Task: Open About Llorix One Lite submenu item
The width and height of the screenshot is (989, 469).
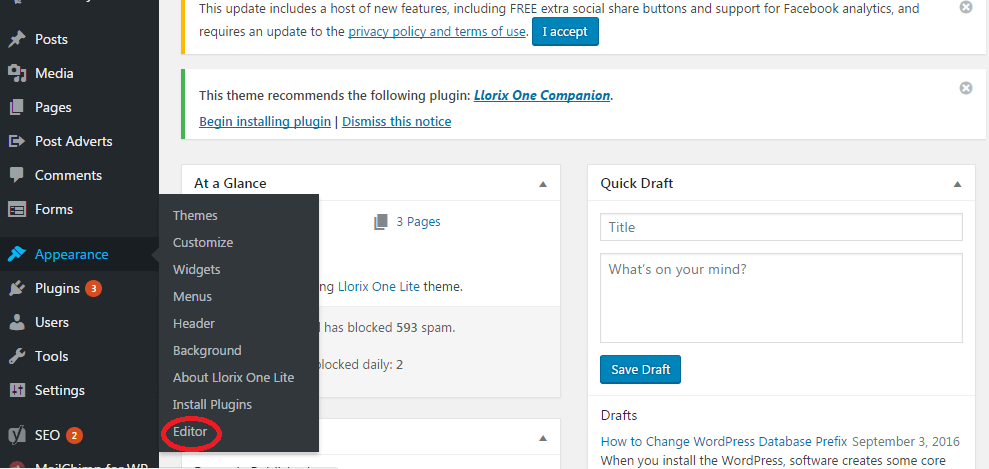Action: click(233, 378)
